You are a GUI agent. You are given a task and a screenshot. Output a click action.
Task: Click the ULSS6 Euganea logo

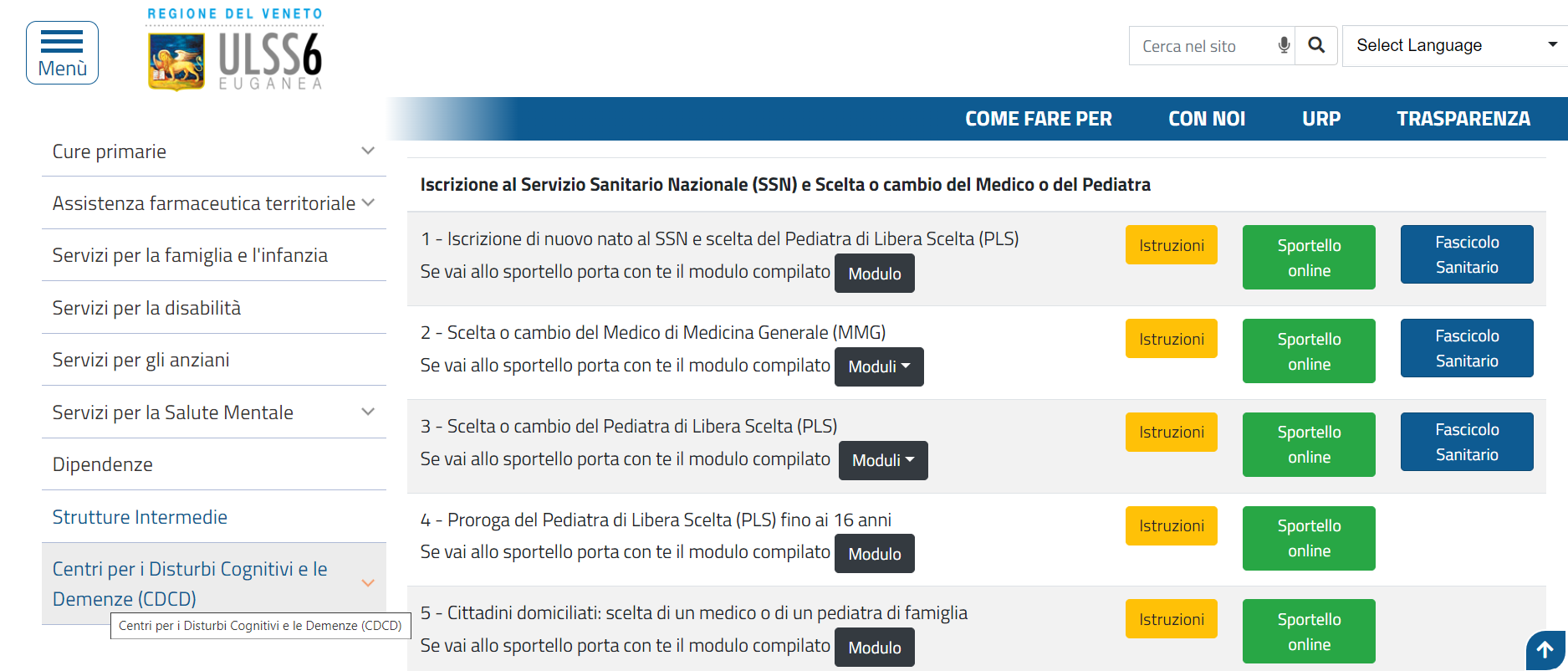pos(235,50)
